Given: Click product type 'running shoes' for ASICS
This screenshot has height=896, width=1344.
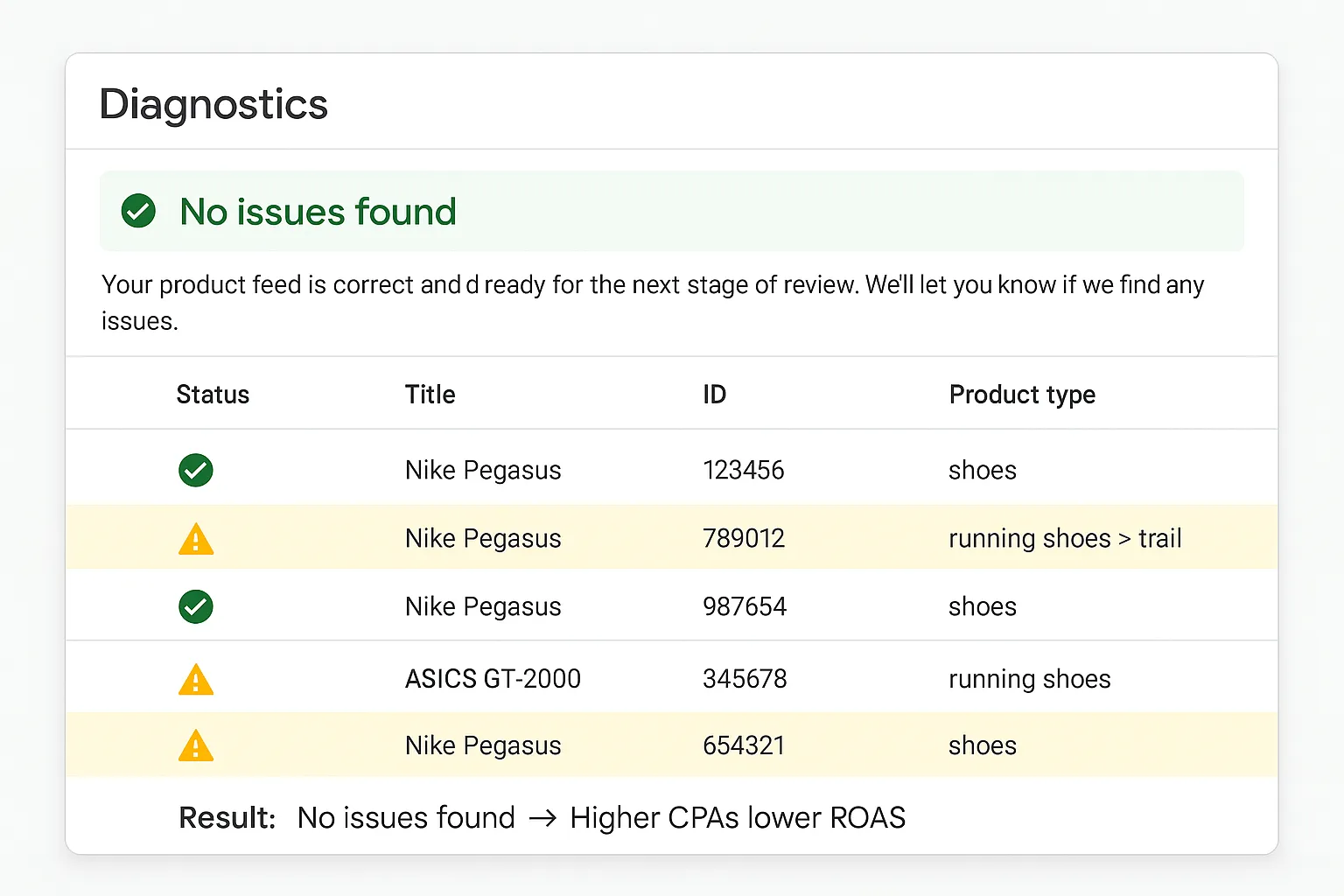Looking at the screenshot, I should click(x=1030, y=680).
